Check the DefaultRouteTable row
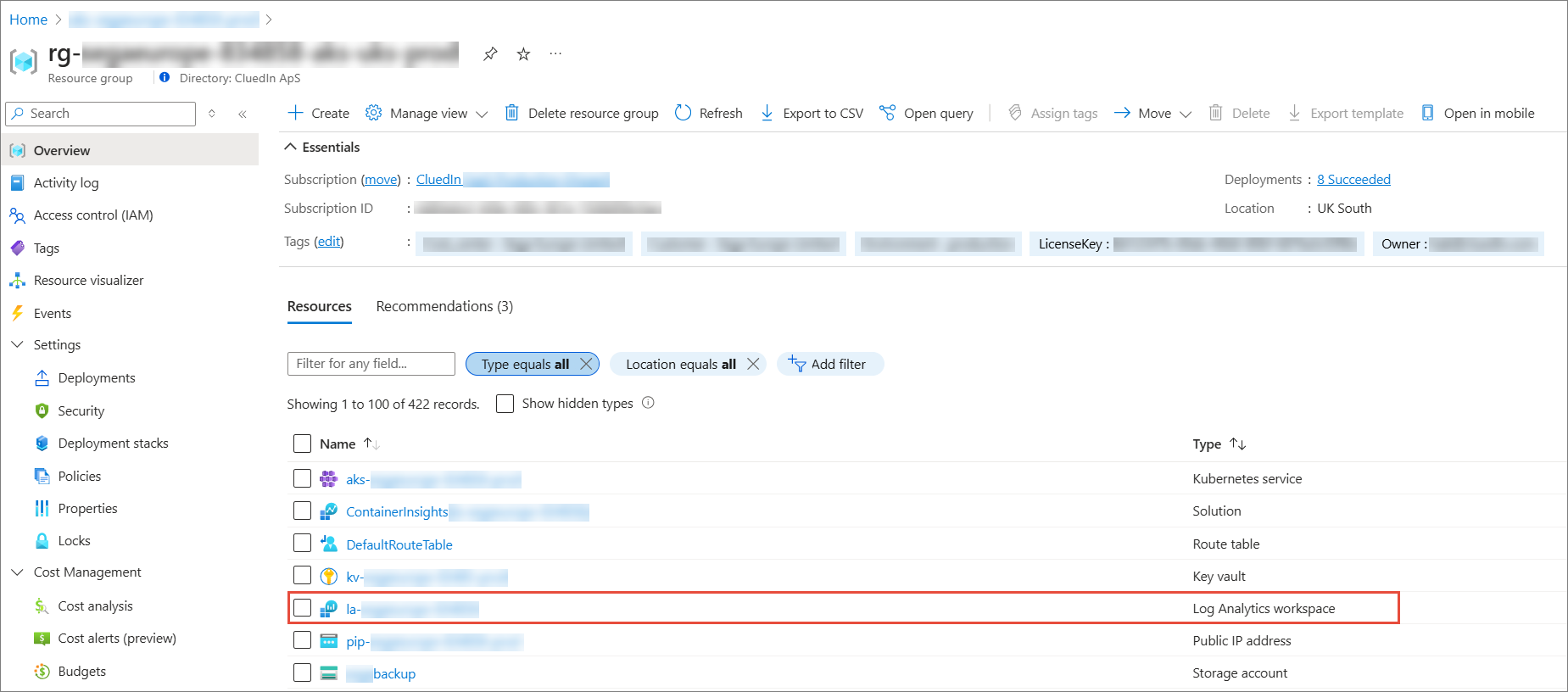1568x692 pixels. [302, 544]
